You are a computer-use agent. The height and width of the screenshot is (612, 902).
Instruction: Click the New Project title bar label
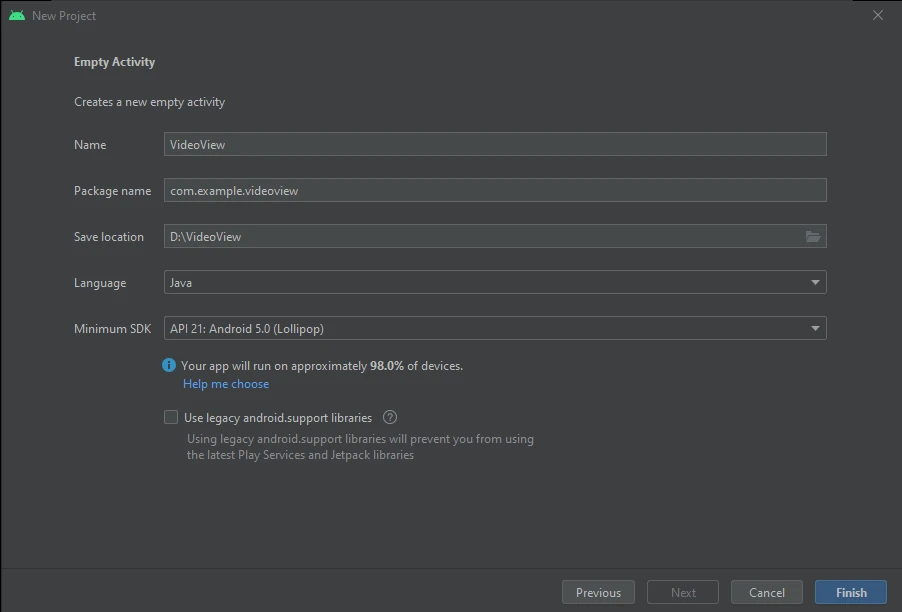click(x=63, y=15)
